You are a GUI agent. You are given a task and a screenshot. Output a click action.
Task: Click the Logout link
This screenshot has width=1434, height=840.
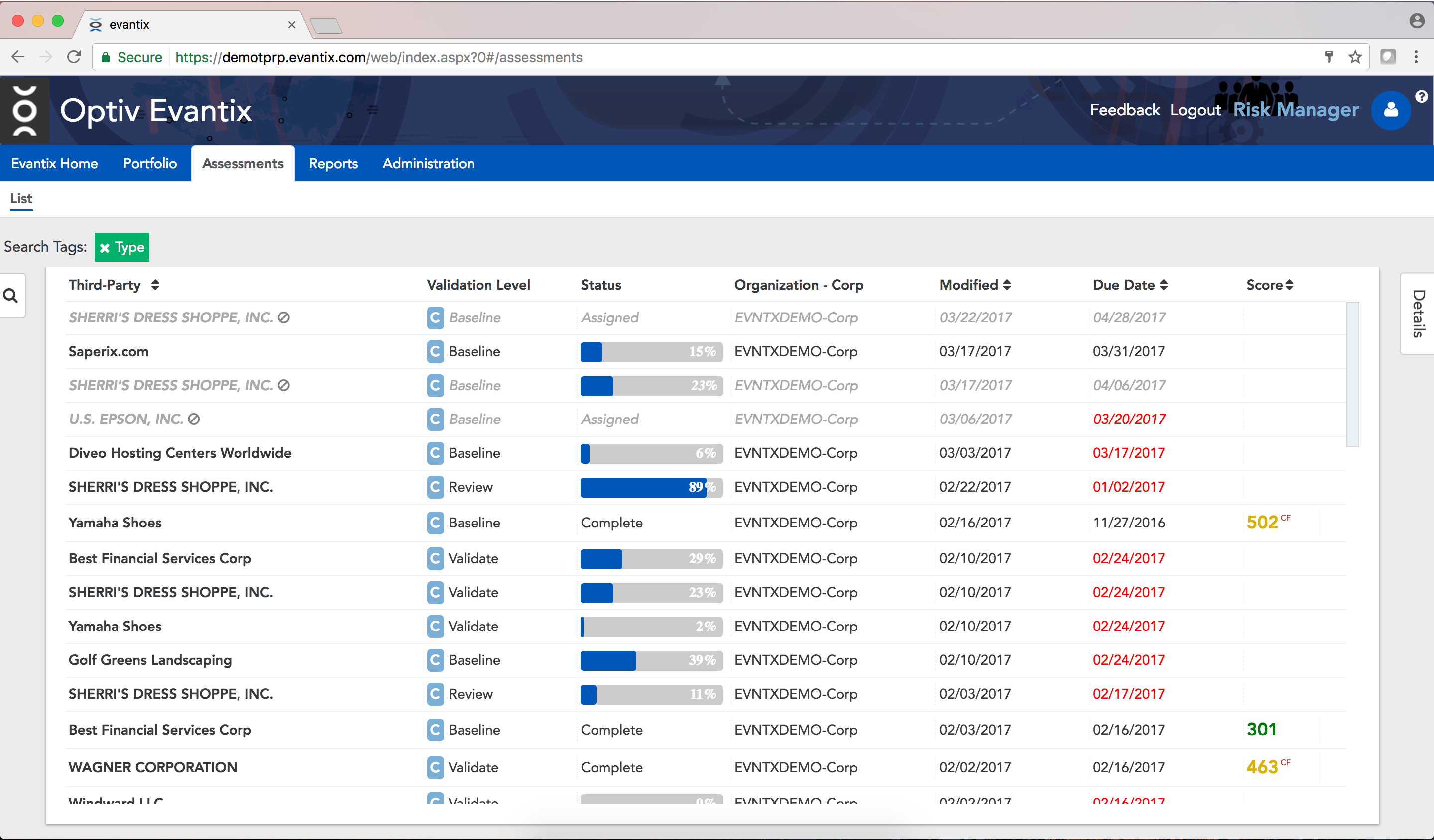click(1195, 110)
